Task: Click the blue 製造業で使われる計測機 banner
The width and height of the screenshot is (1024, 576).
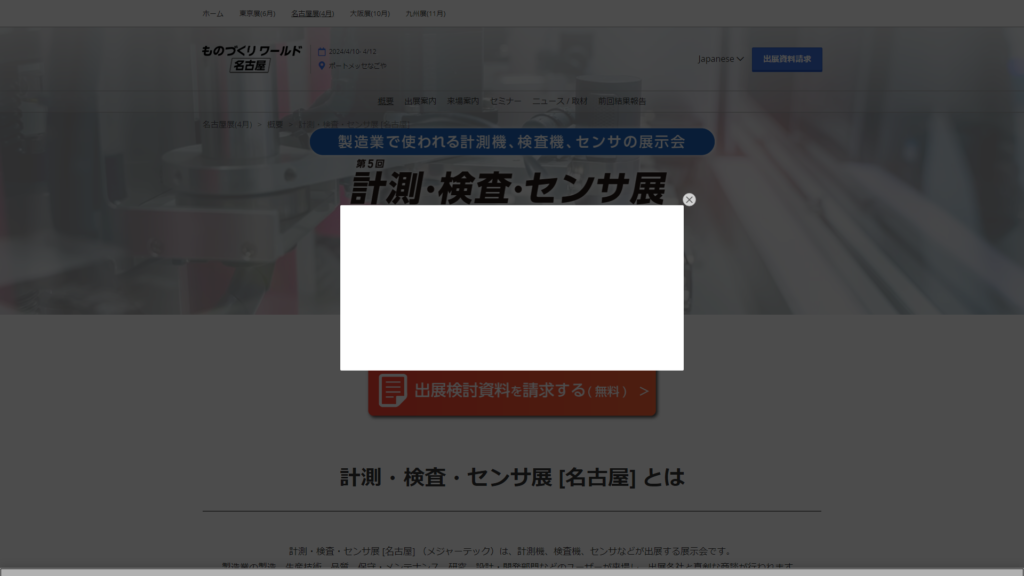Action: [x=512, y=142]
